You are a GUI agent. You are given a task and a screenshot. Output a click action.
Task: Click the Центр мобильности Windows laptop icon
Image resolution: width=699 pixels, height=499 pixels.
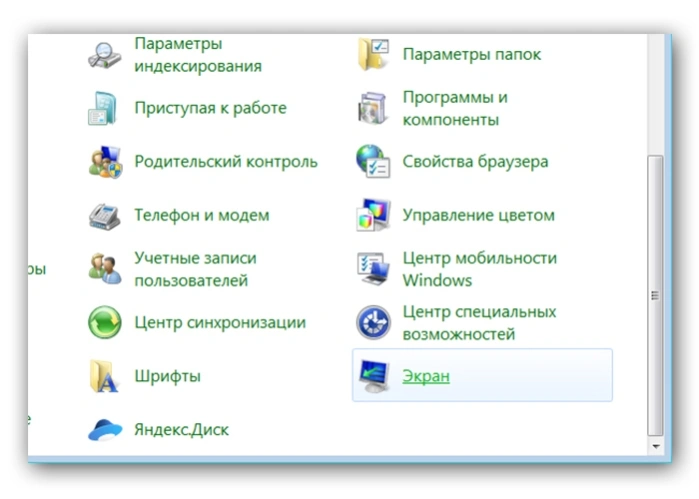point(373,269)
